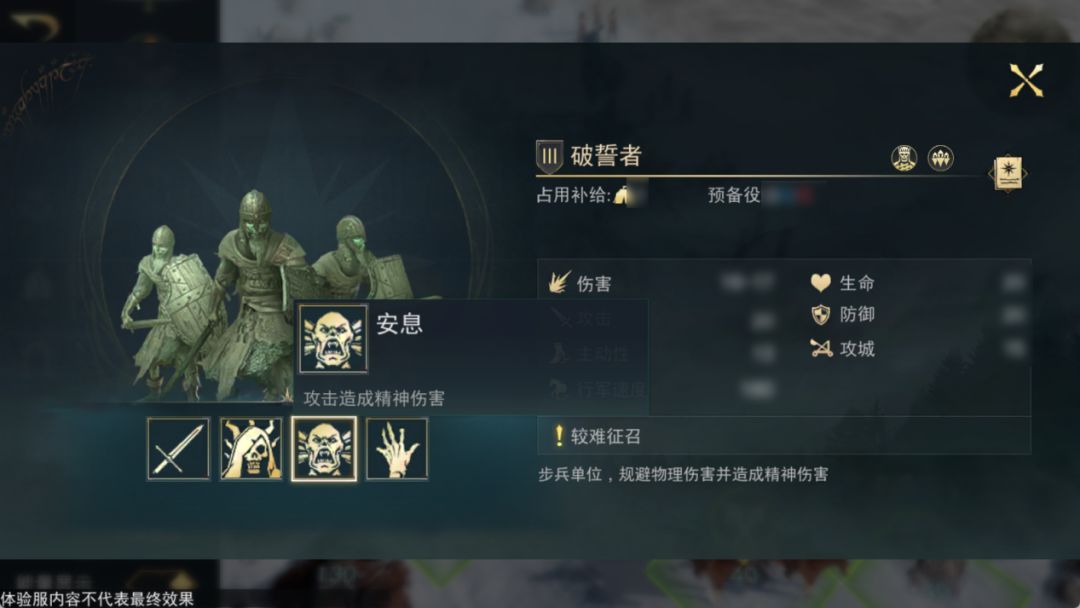
Task: Click the three-soldiers round badge icon
Action: [x=940, y=158]
